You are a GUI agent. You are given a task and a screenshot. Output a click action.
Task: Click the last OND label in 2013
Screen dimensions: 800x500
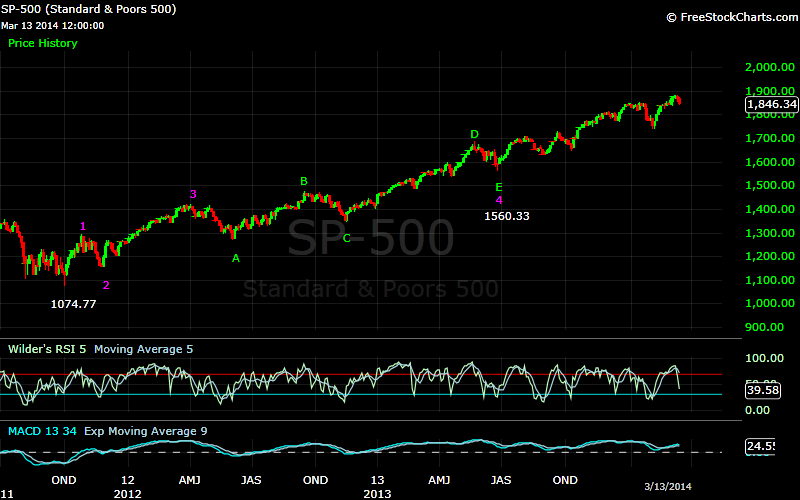(565, 480)
